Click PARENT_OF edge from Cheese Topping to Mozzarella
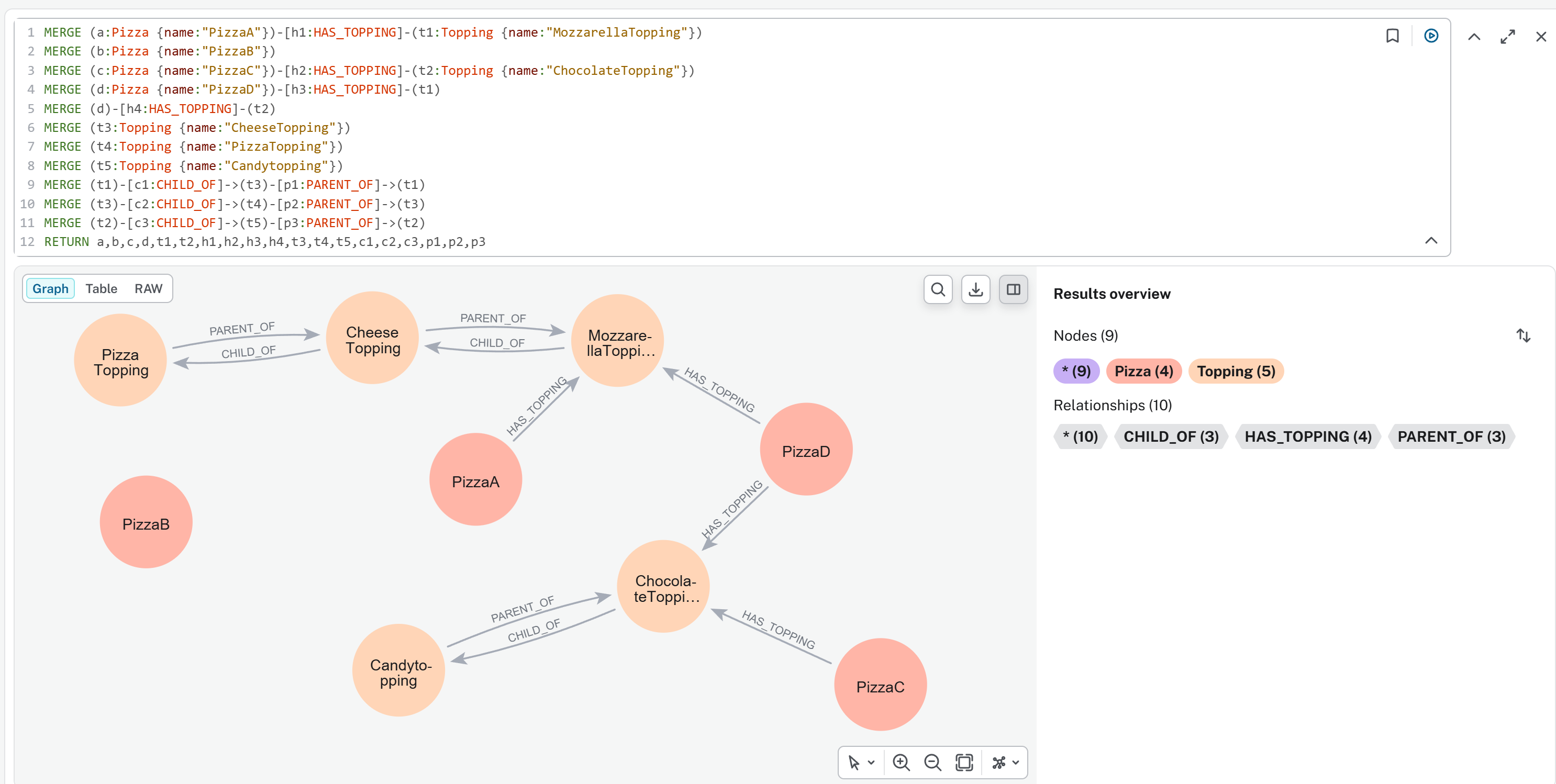Image resolution: width=1556 pixels, height=784 pixels. [493, 318]
